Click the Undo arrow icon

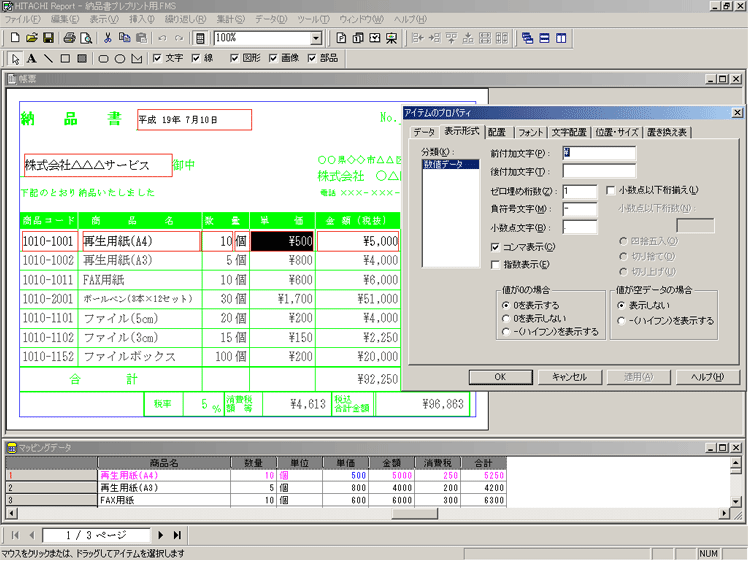tap(163, 38)
